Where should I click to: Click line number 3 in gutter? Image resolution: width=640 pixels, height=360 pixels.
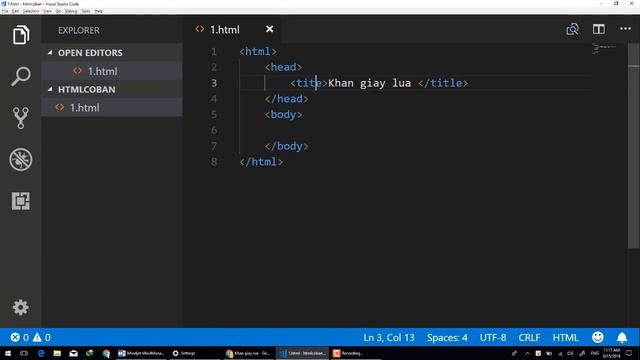click(214, 83)
